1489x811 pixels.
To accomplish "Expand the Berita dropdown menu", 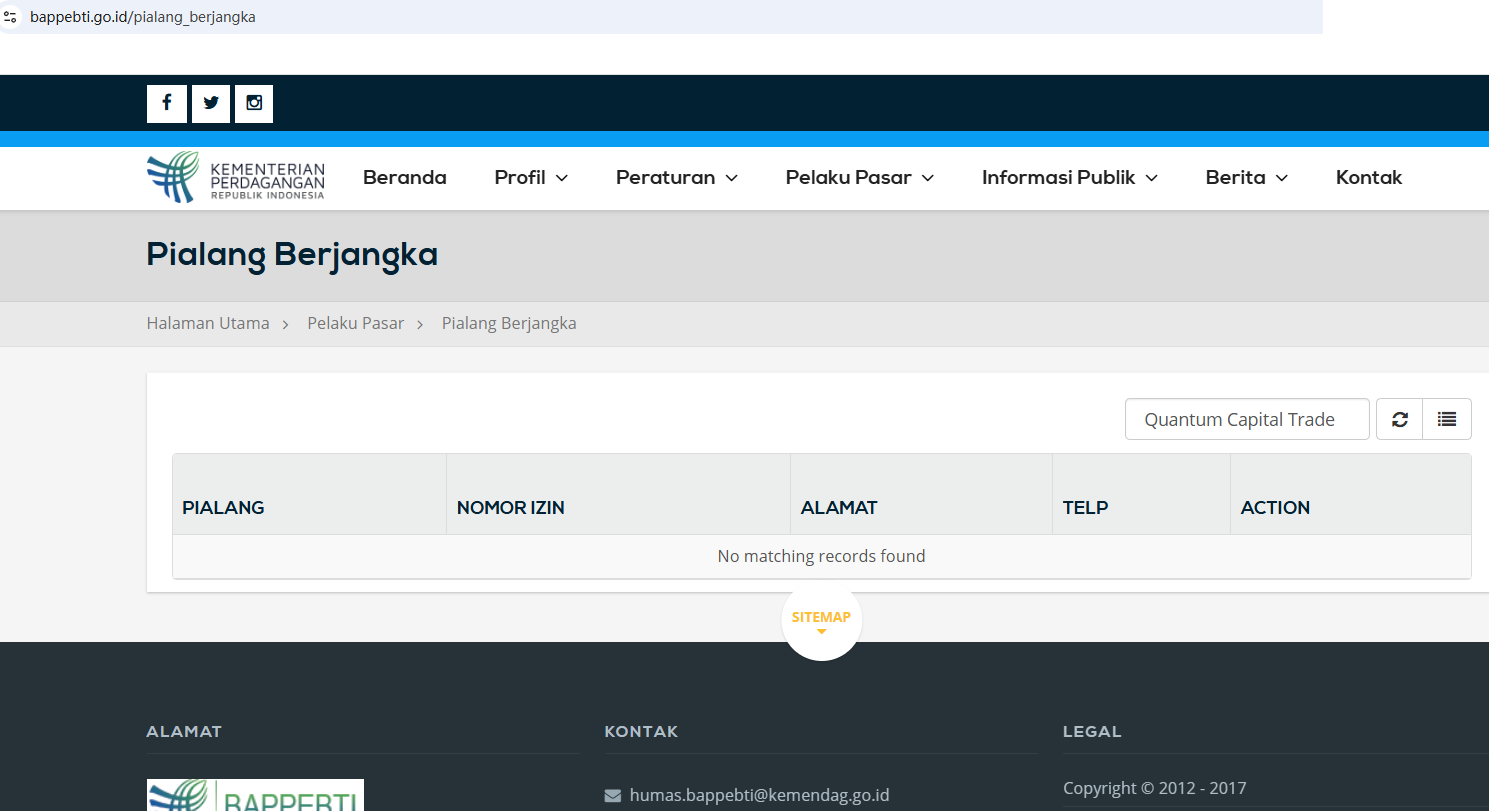I will [x=1247, y=177].
